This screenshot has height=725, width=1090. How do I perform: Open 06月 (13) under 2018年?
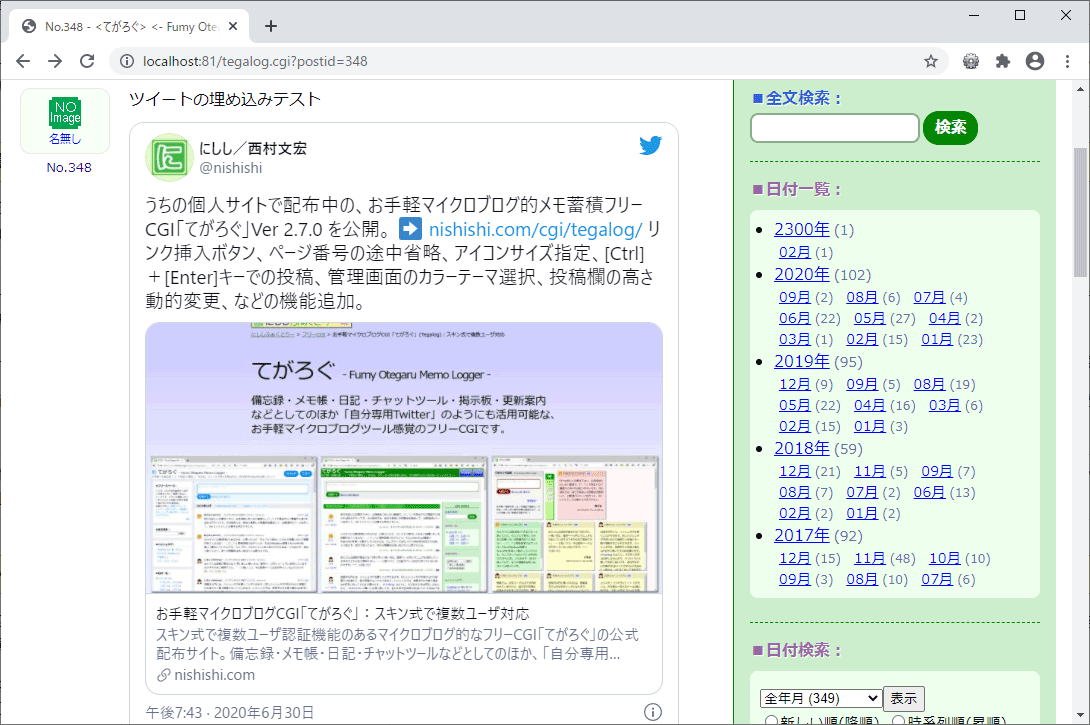[929, 492]
